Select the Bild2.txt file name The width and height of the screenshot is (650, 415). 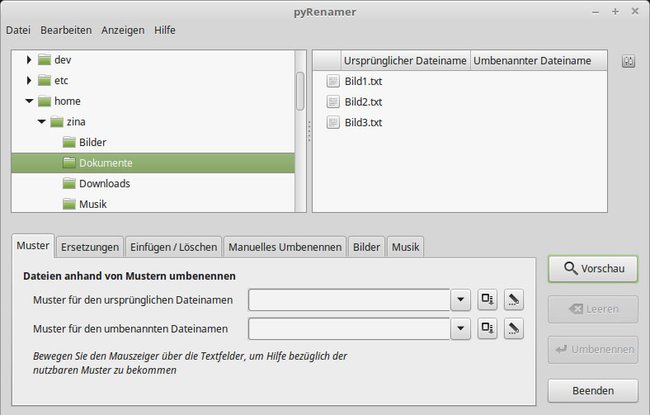[x=363, y=102]
